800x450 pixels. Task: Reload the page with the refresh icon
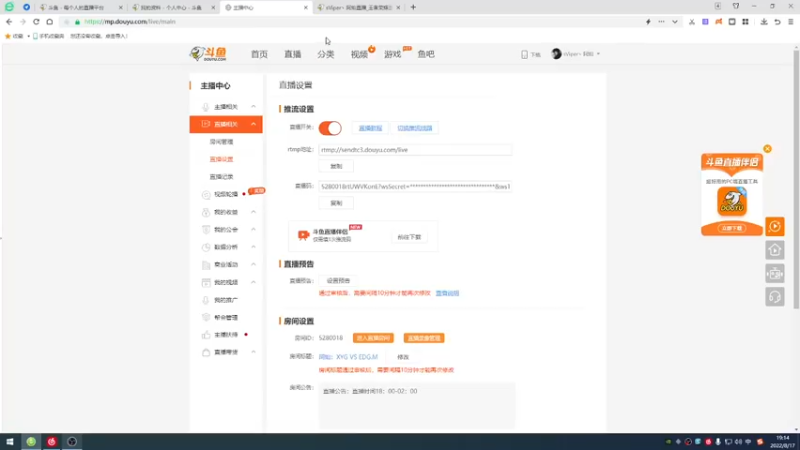tap(36, 21)
